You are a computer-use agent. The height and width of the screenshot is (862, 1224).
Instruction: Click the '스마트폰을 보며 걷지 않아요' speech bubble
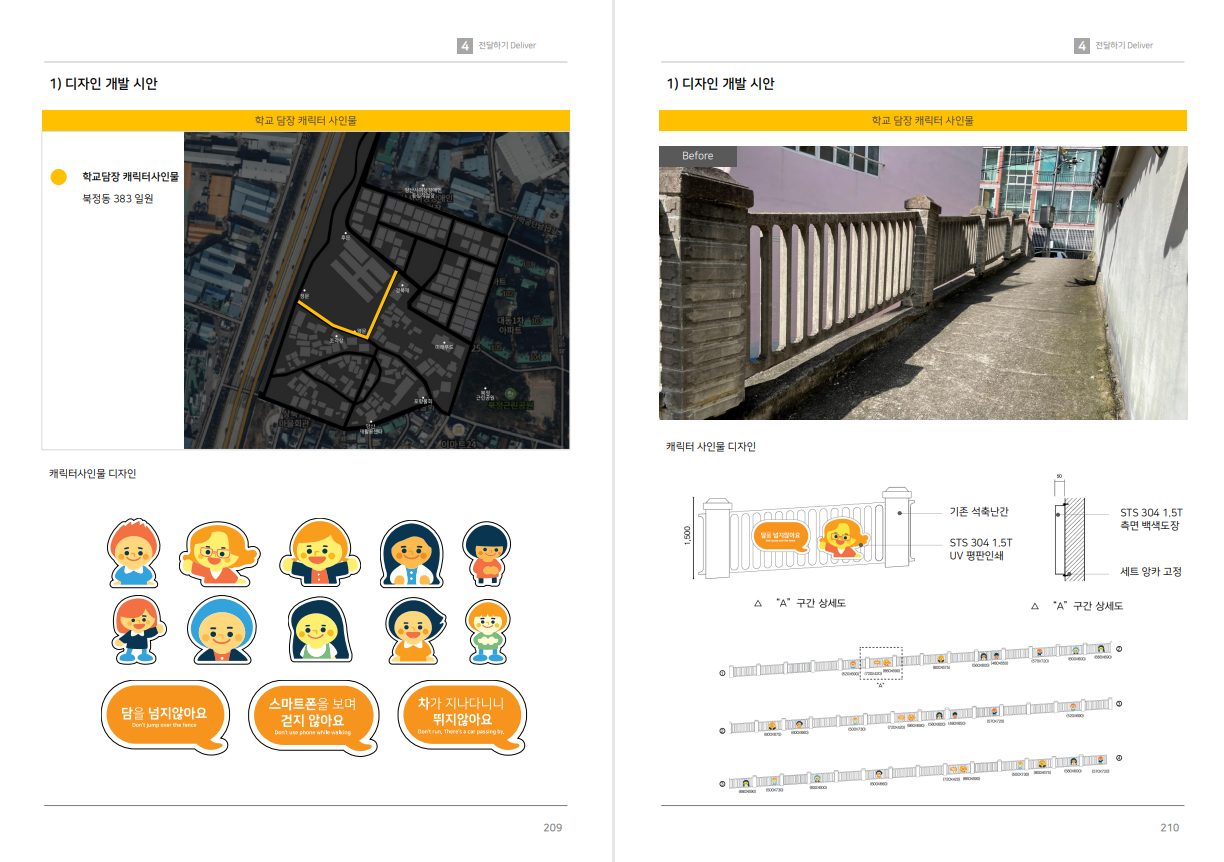312,716
